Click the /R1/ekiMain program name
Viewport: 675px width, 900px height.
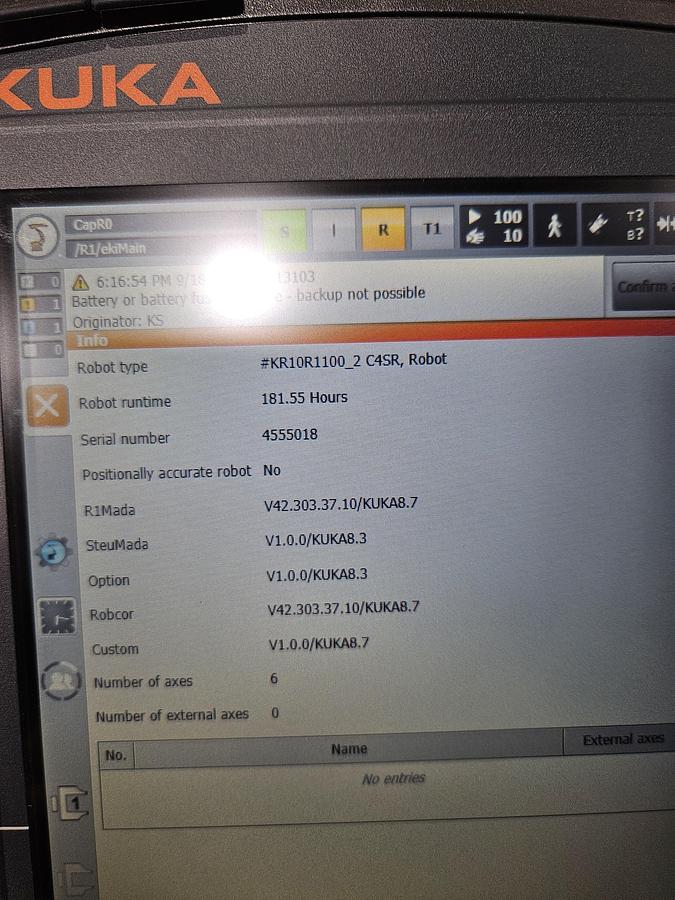click(162, 248)
